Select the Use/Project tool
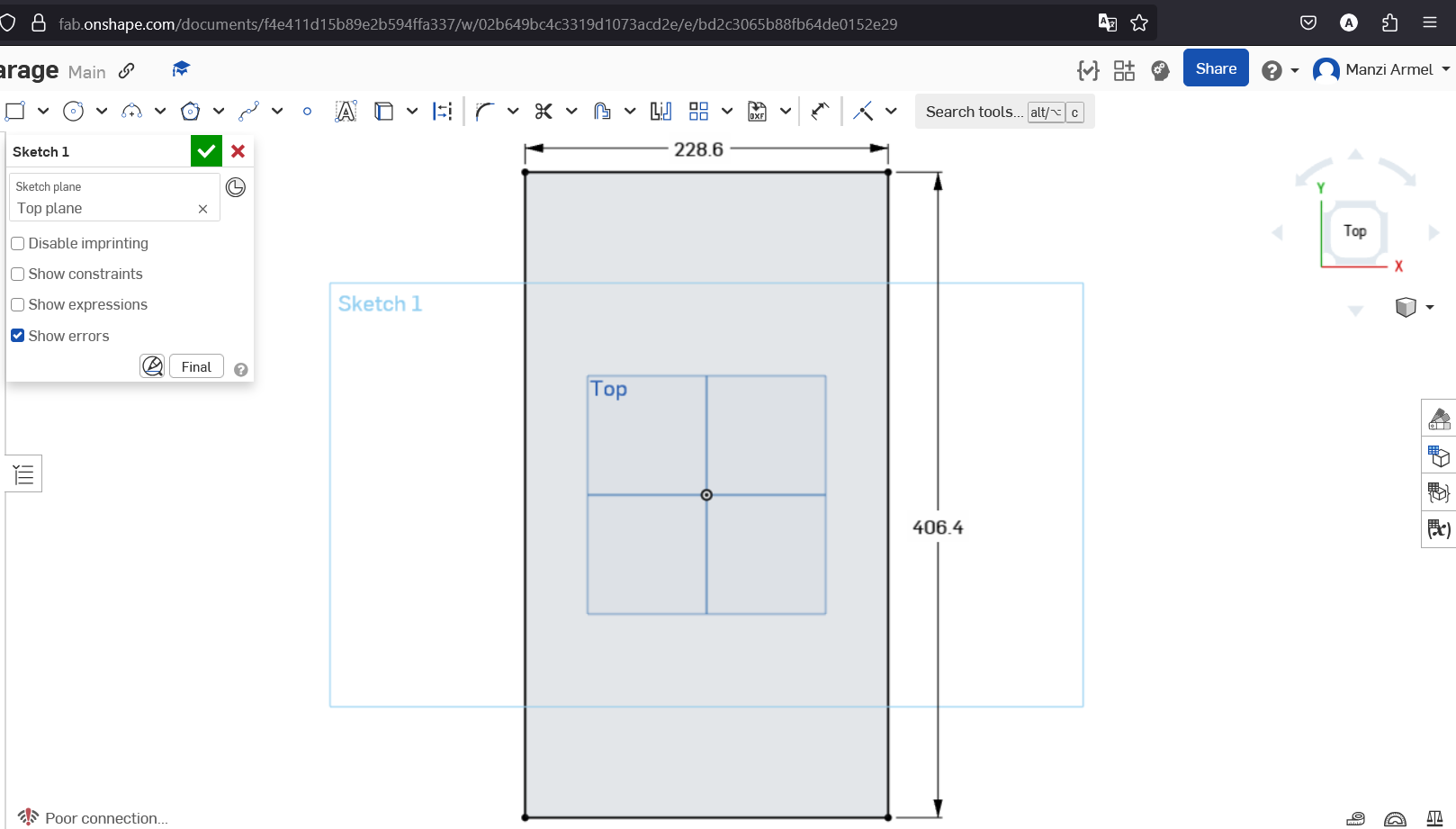The width and height of the screenshot is (1456, 829). [x=384, y=111]
